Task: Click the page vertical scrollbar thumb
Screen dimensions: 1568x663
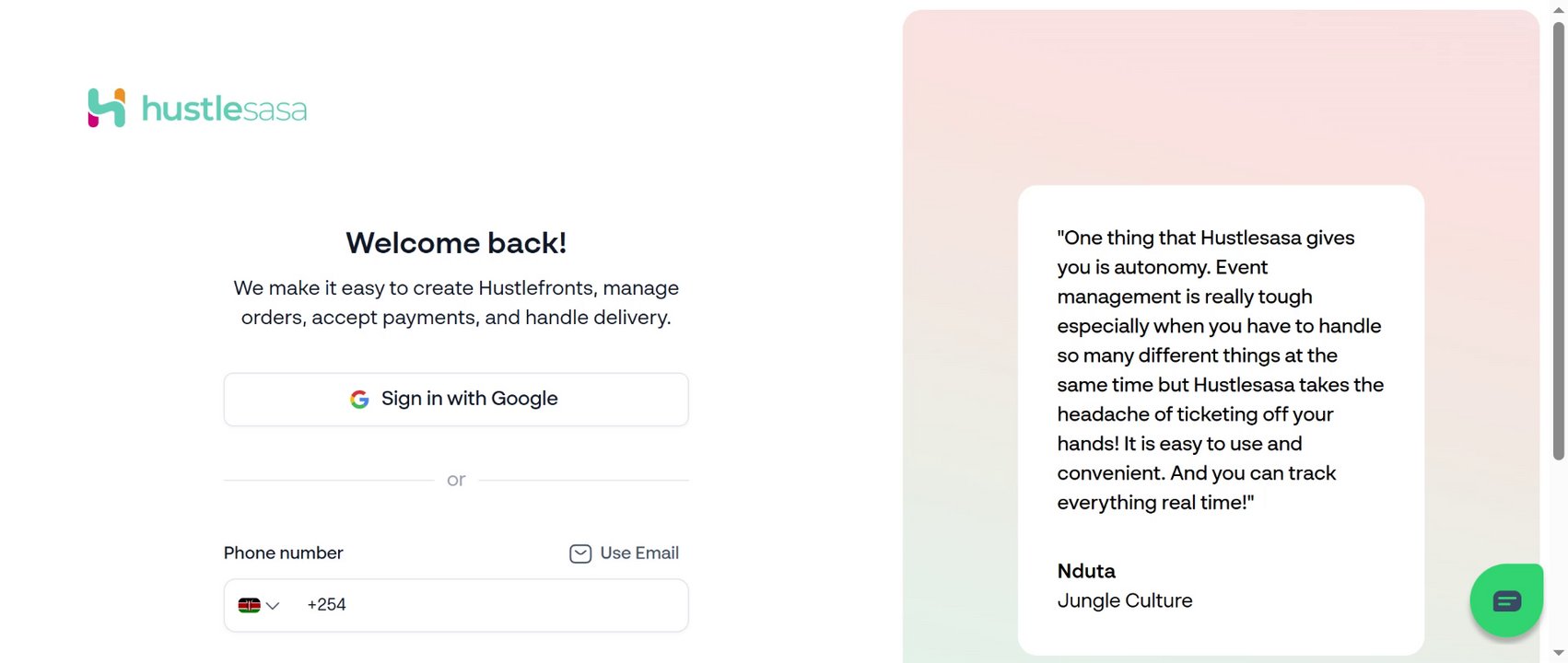Action: point(1559,239)
